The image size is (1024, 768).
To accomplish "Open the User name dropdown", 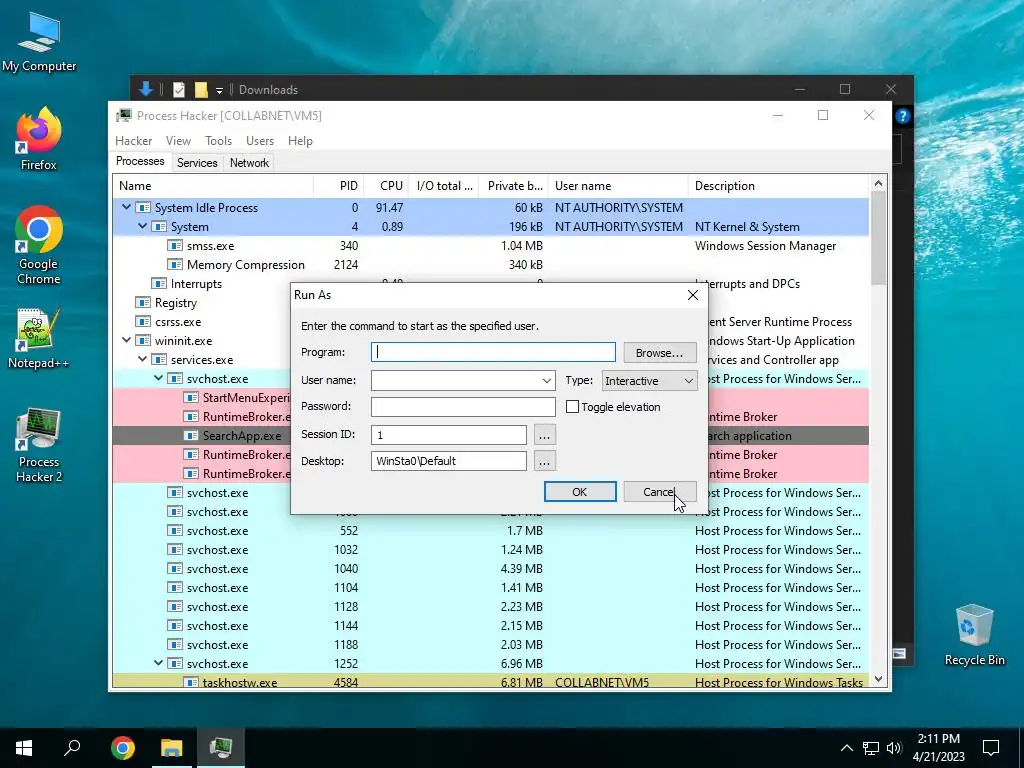I will coord(547,381).
